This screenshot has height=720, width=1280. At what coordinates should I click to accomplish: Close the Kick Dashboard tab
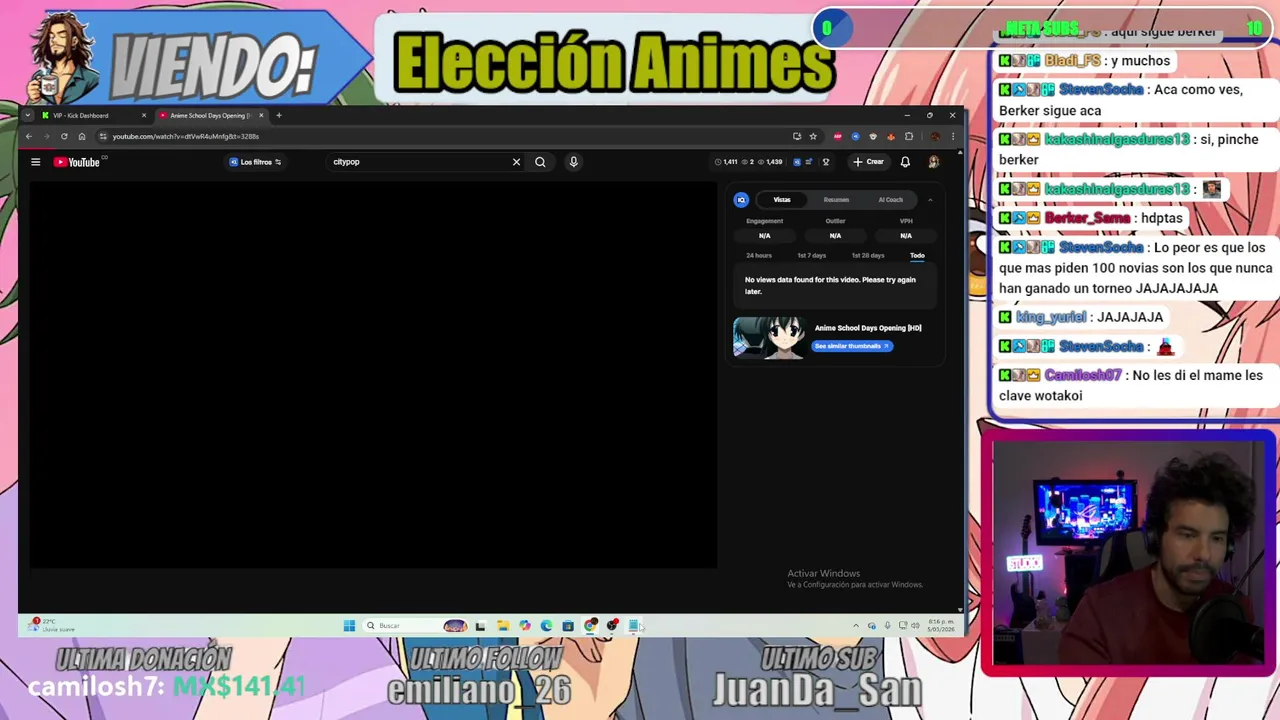pos(143,115)
